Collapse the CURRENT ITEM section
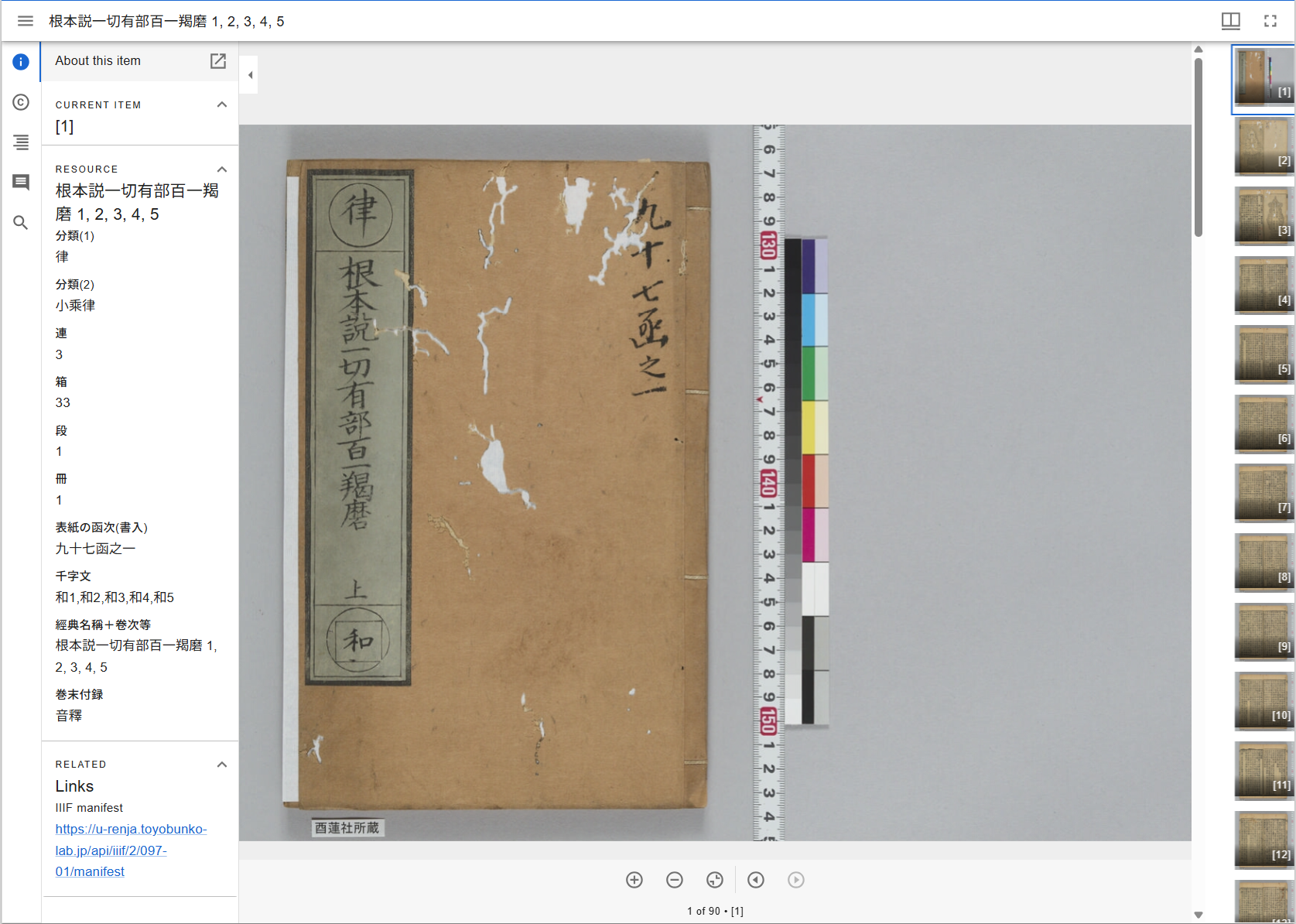Viewport: 1296px width, 924px height. pyautogui.click(x=222, y=104)
